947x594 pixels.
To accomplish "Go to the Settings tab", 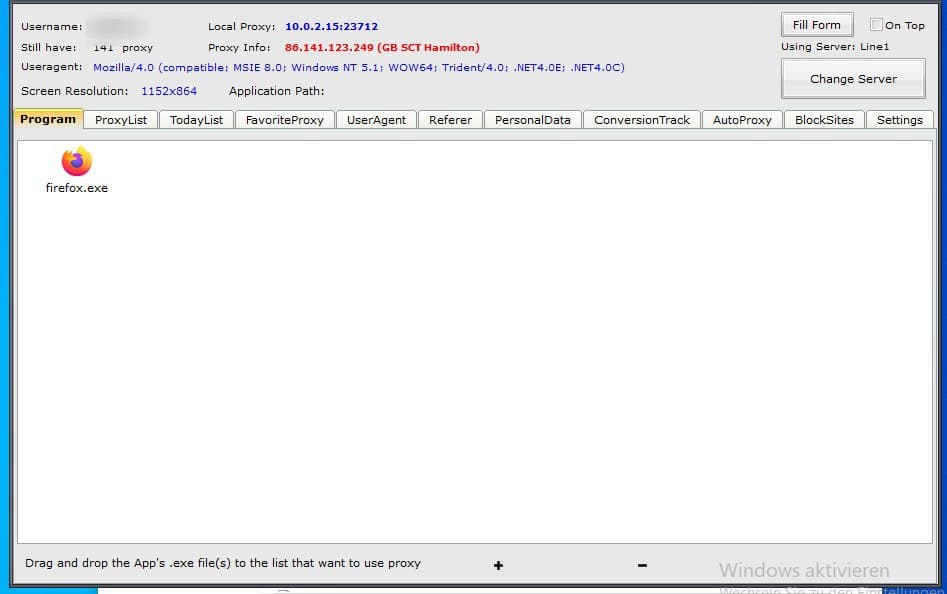I will tap(899, 120).
